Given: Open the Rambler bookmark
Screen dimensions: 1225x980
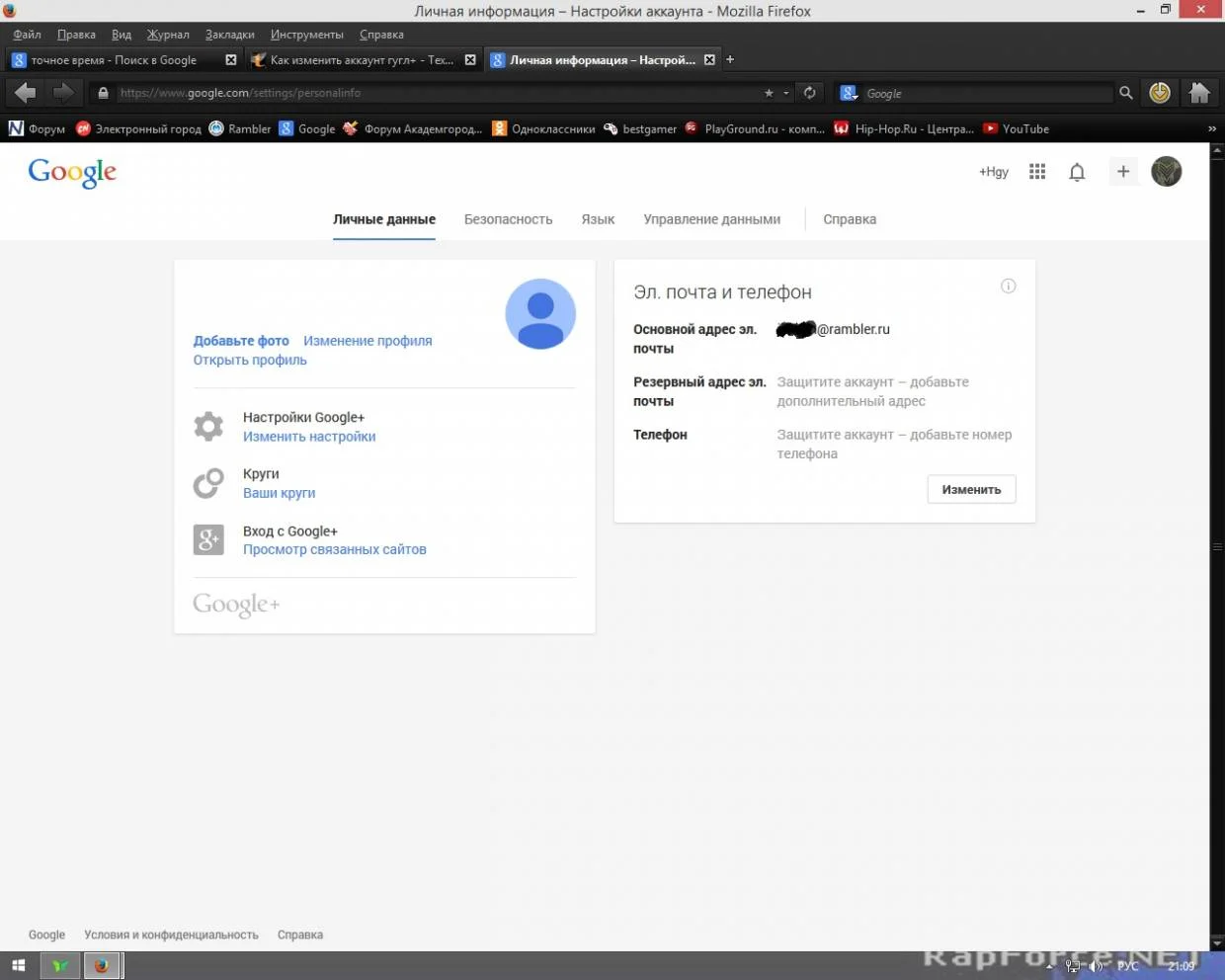Looking at the screenshot, I should 240,128.
